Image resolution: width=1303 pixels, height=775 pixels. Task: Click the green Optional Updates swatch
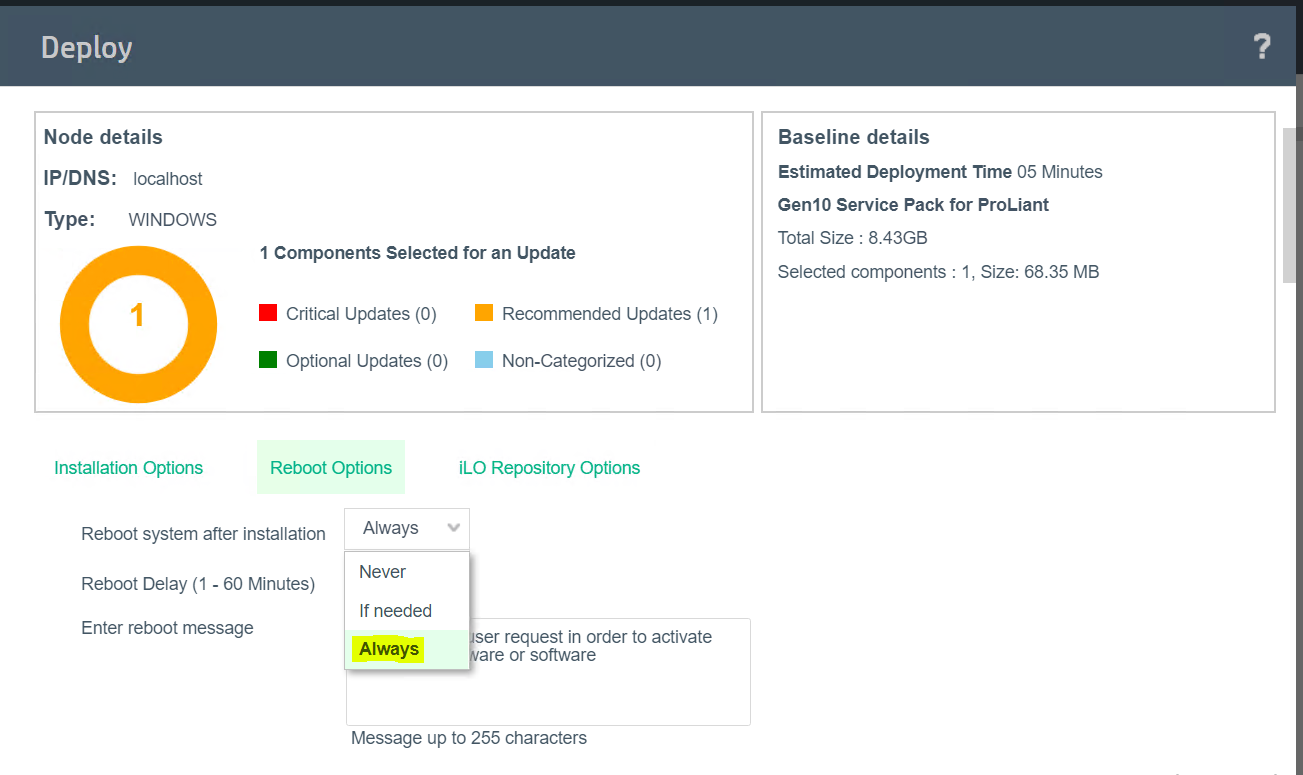pos(268,360)
